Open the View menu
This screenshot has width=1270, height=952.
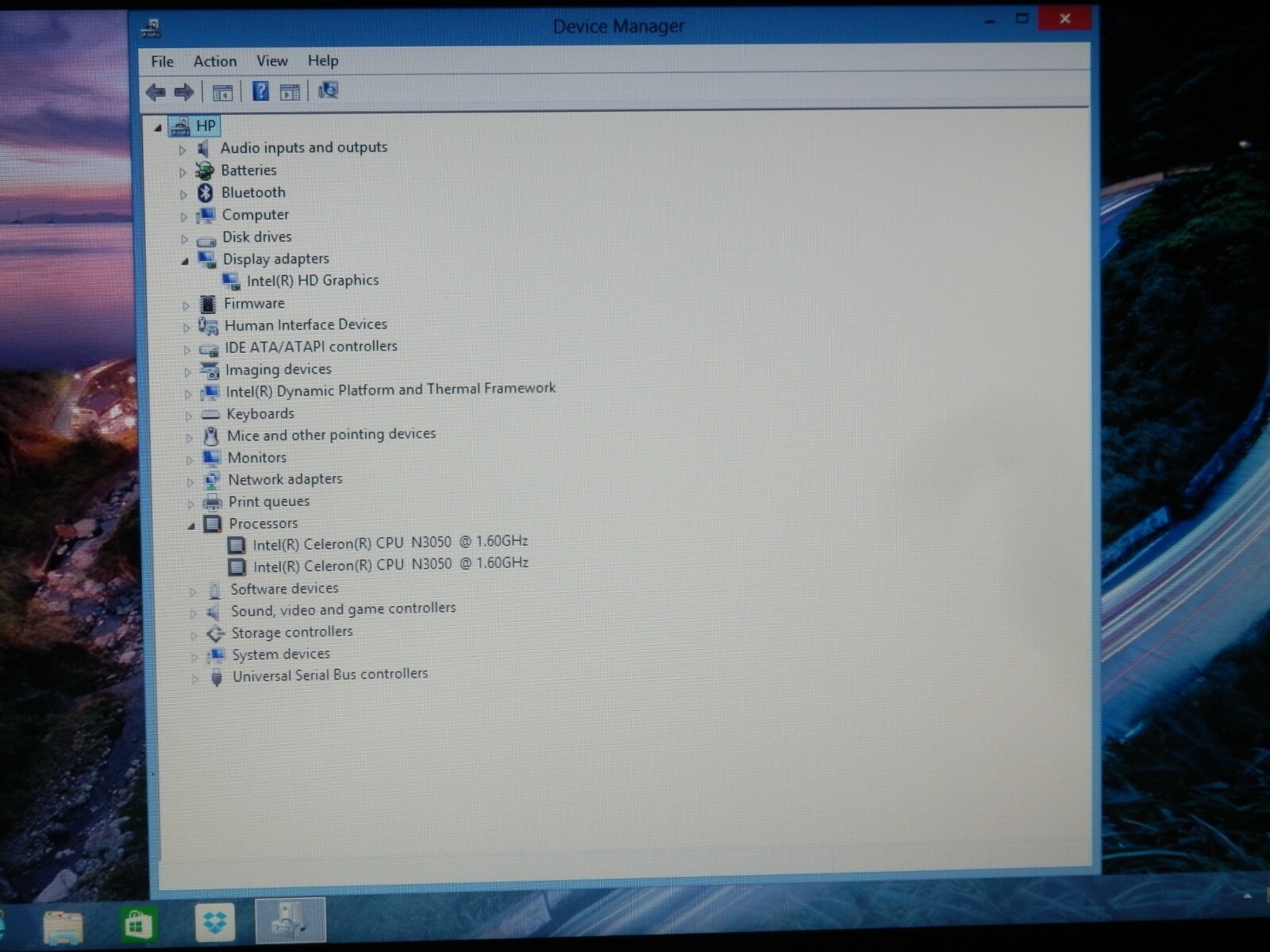click(272, 61)
